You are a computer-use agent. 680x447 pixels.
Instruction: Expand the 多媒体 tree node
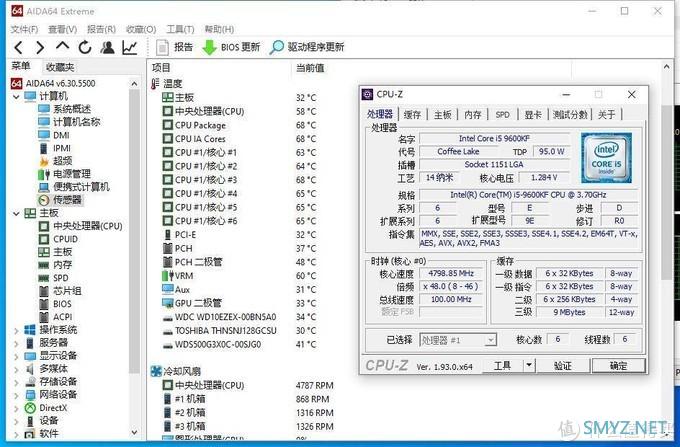pos(16,369)
